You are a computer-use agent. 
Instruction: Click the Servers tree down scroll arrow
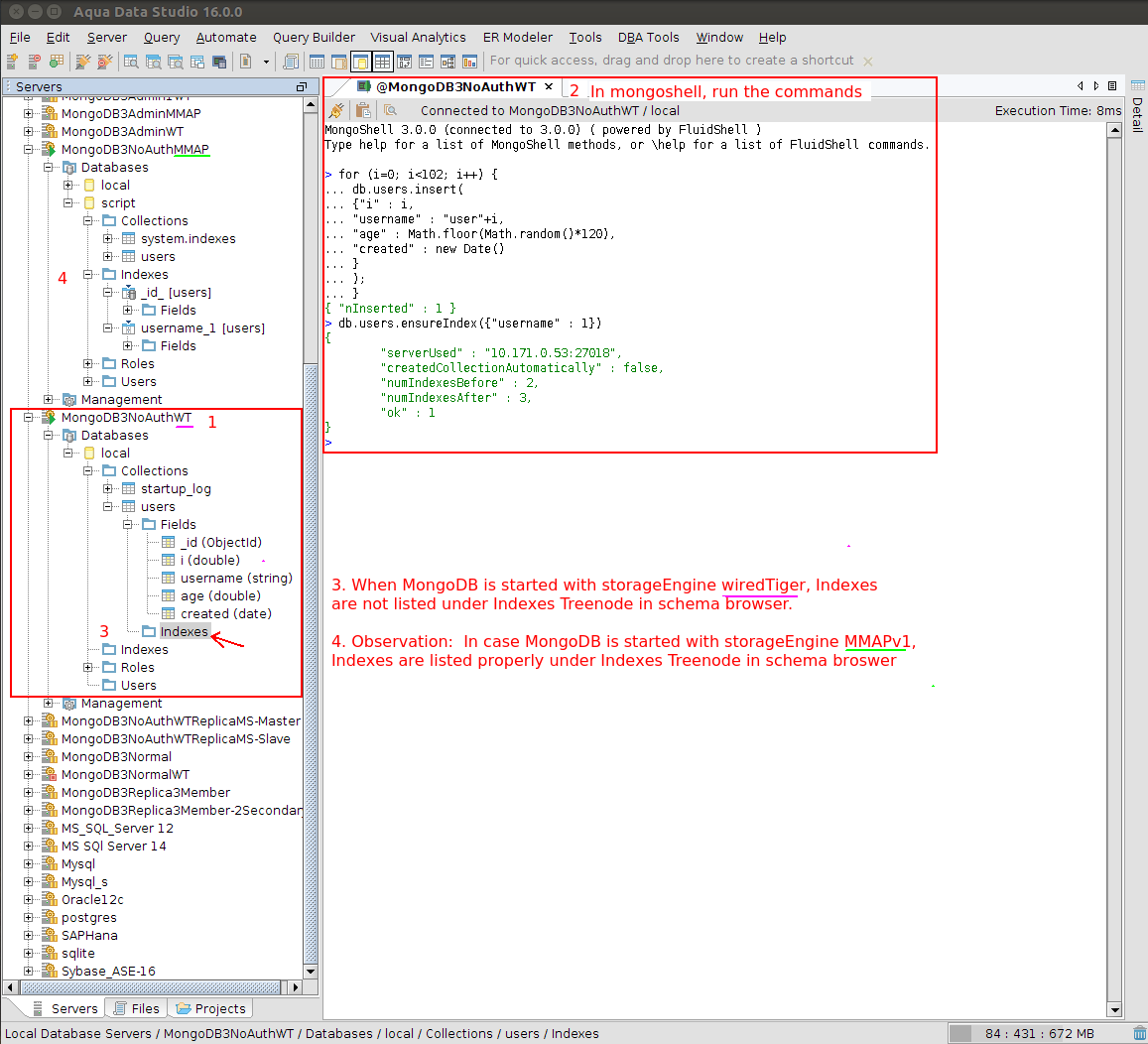311,972
